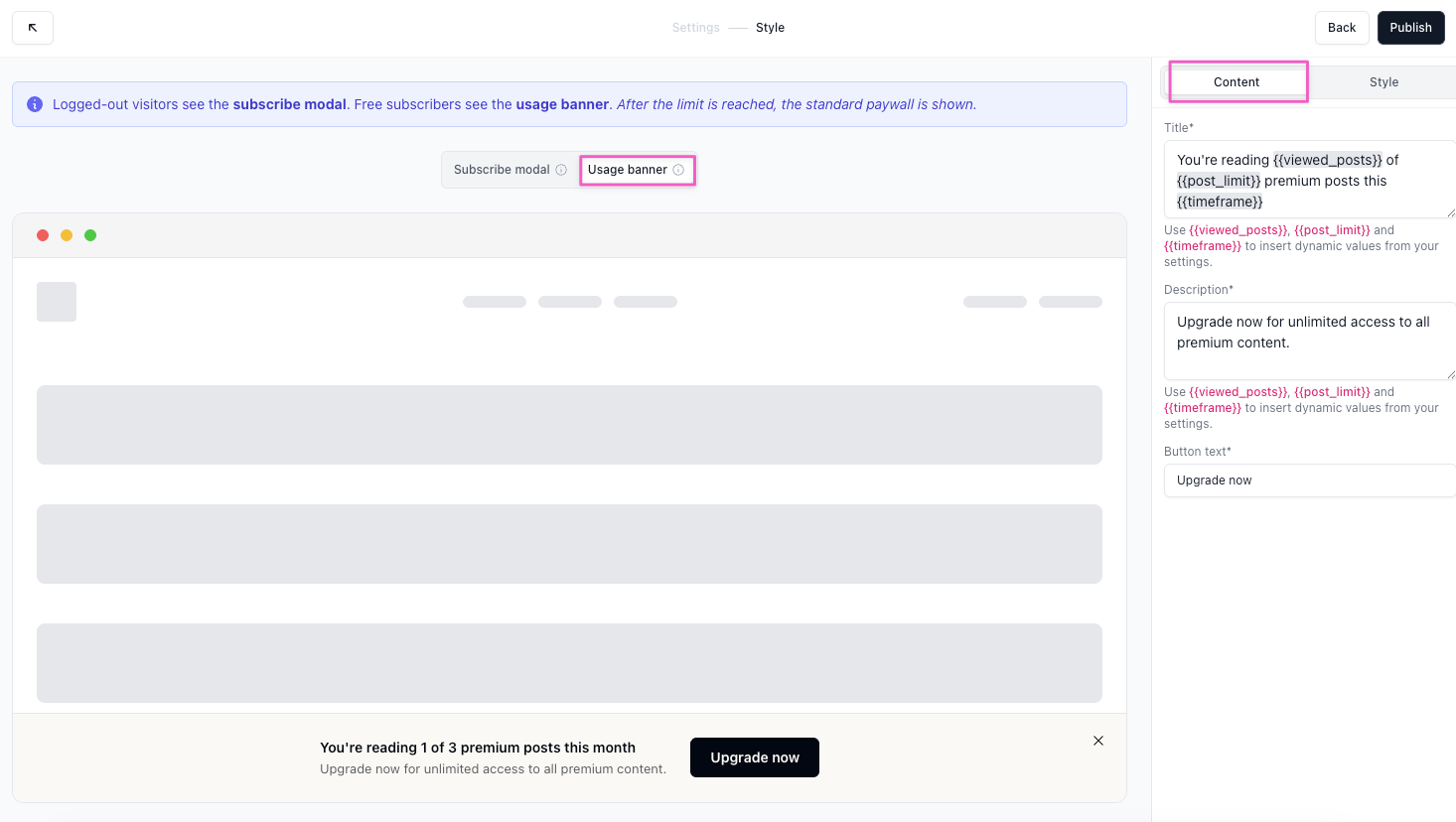Viewport: 1456px width, 822px height.
Task: Click into the Description text area
Action: 1307,341
